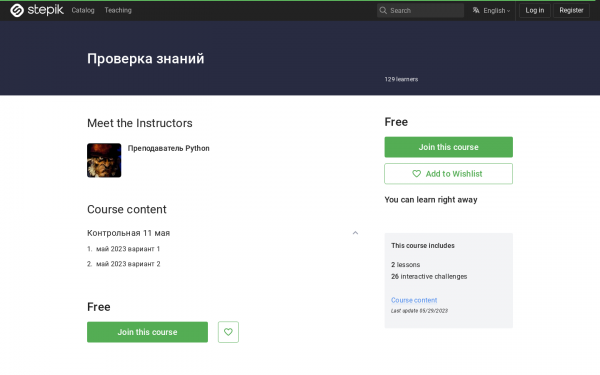Open the Course content link in sidebar
600x375 pixels.
tap(414, 300)
